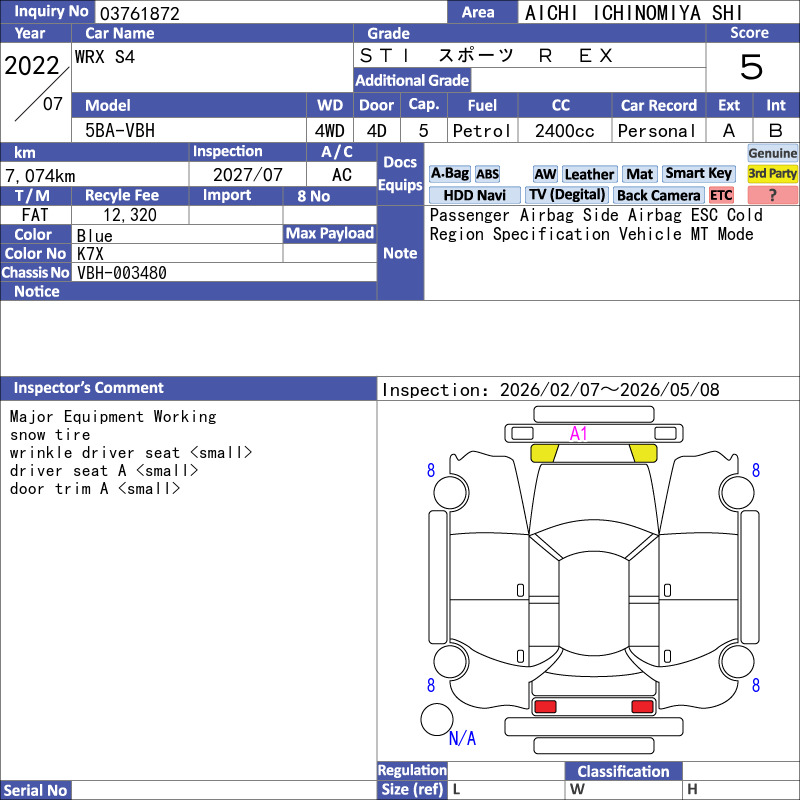Click the Back Camera badge
This screenshot has height=800, width=800.
click(659, 196)
